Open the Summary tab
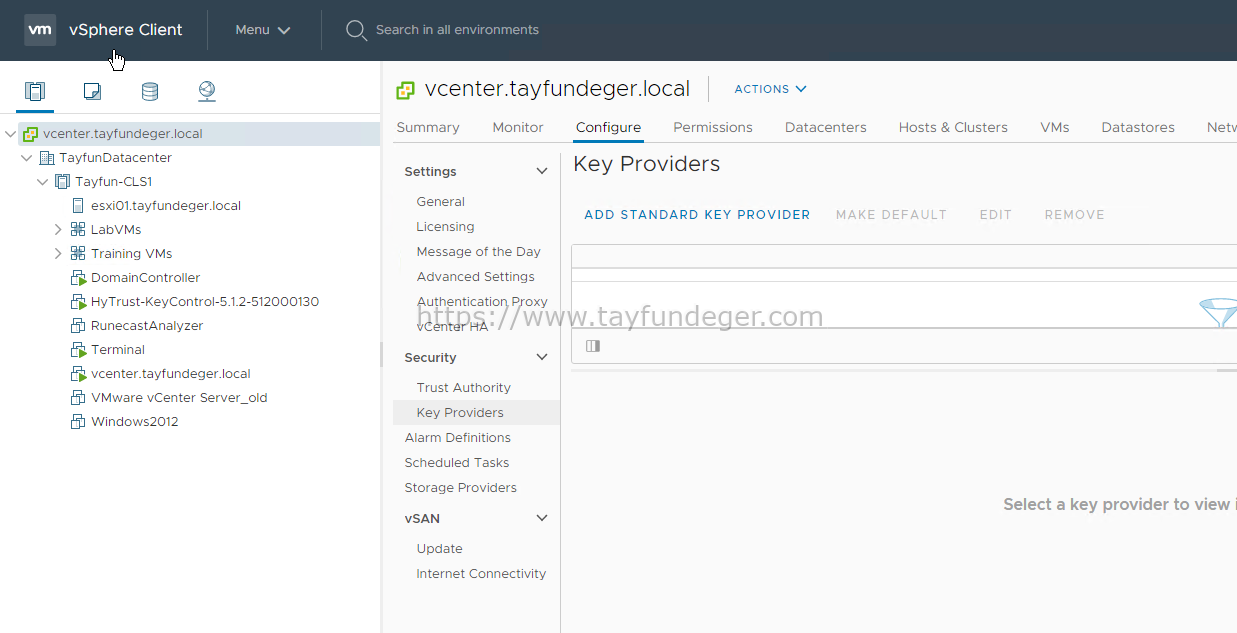This screenshot has width=1237, height=633. (428, 127)
